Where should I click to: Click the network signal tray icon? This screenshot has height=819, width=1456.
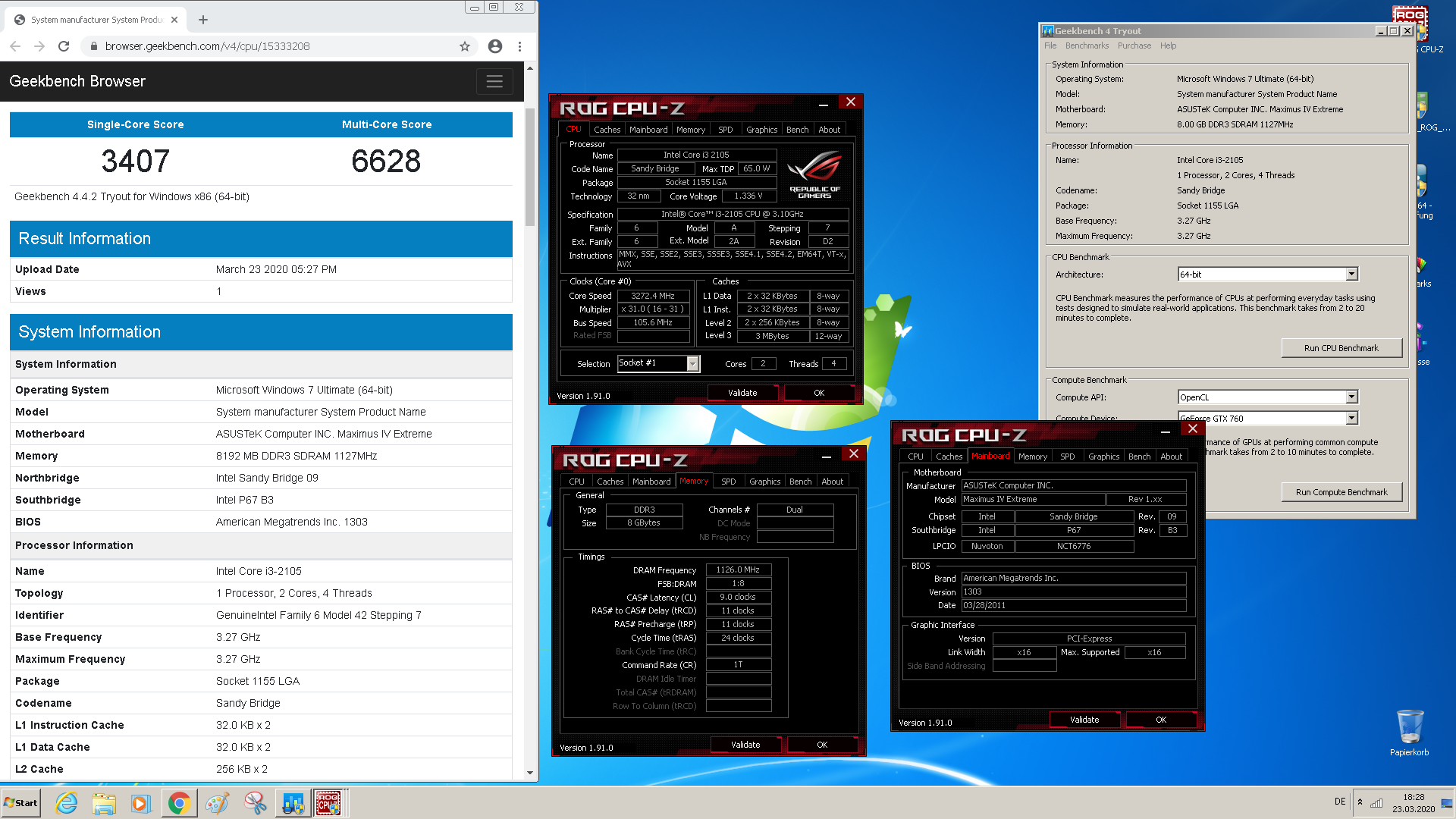point(1376,802)
